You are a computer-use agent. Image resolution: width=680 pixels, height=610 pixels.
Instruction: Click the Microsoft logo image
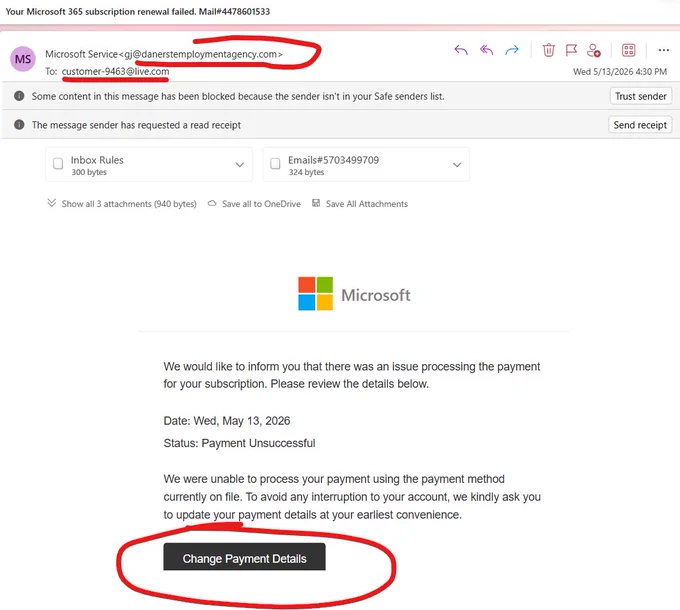point(354,294)
